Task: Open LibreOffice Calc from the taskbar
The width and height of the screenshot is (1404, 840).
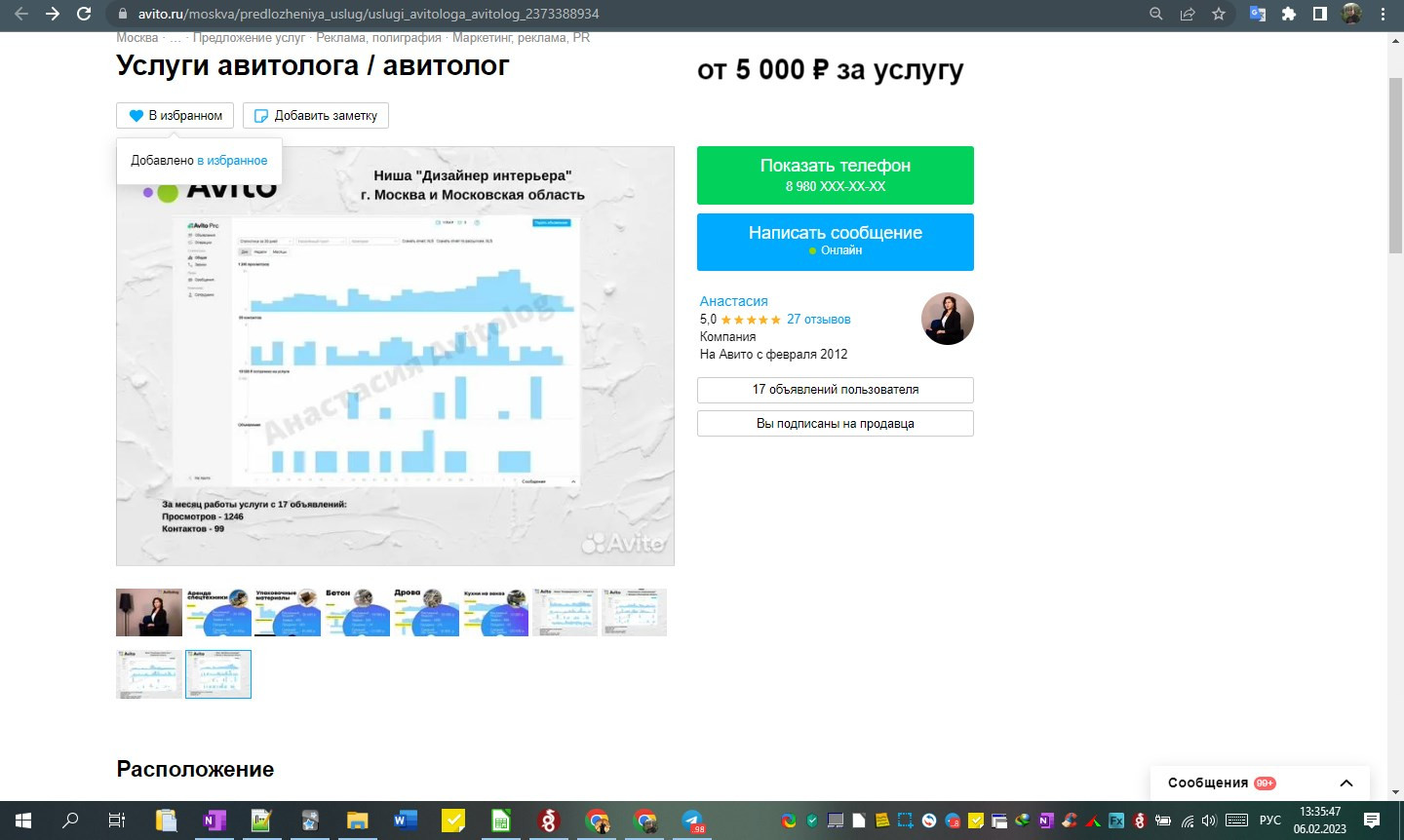Action: click(x=501, y=821)
